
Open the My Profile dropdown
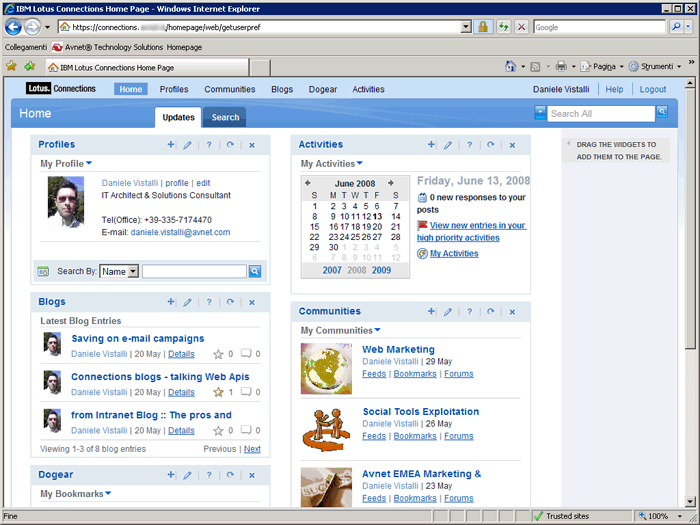coord(89,163)
